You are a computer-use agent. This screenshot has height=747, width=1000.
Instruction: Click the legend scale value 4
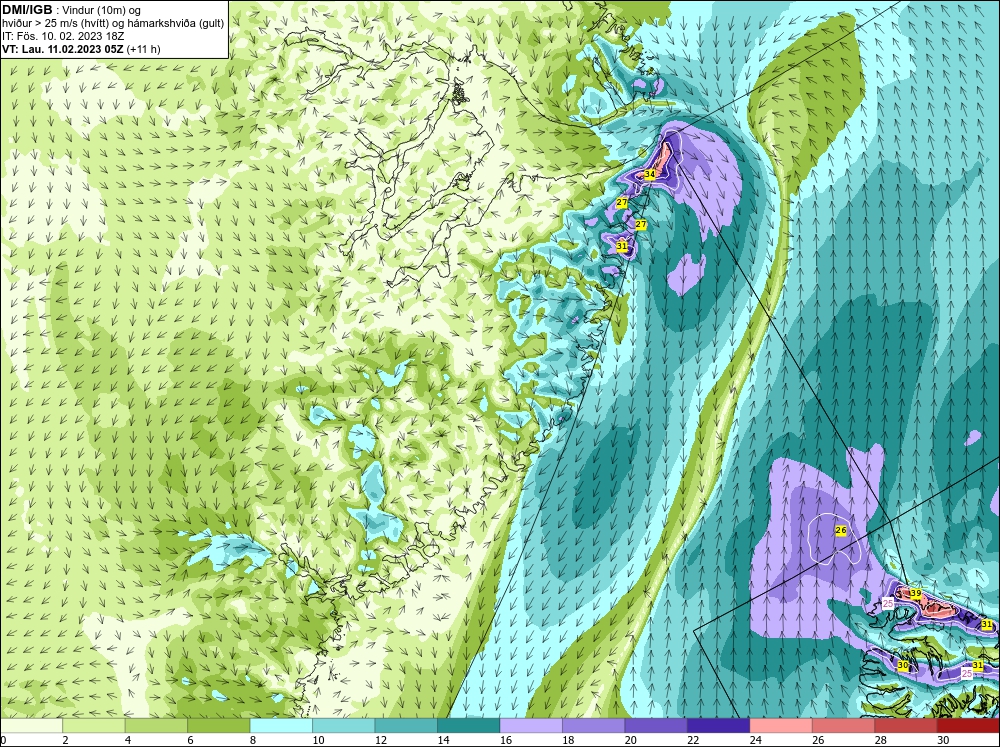pos(130,740)
